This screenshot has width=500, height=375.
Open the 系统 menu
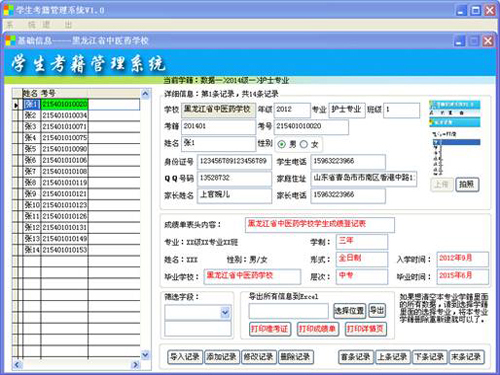tap(21, 25)
